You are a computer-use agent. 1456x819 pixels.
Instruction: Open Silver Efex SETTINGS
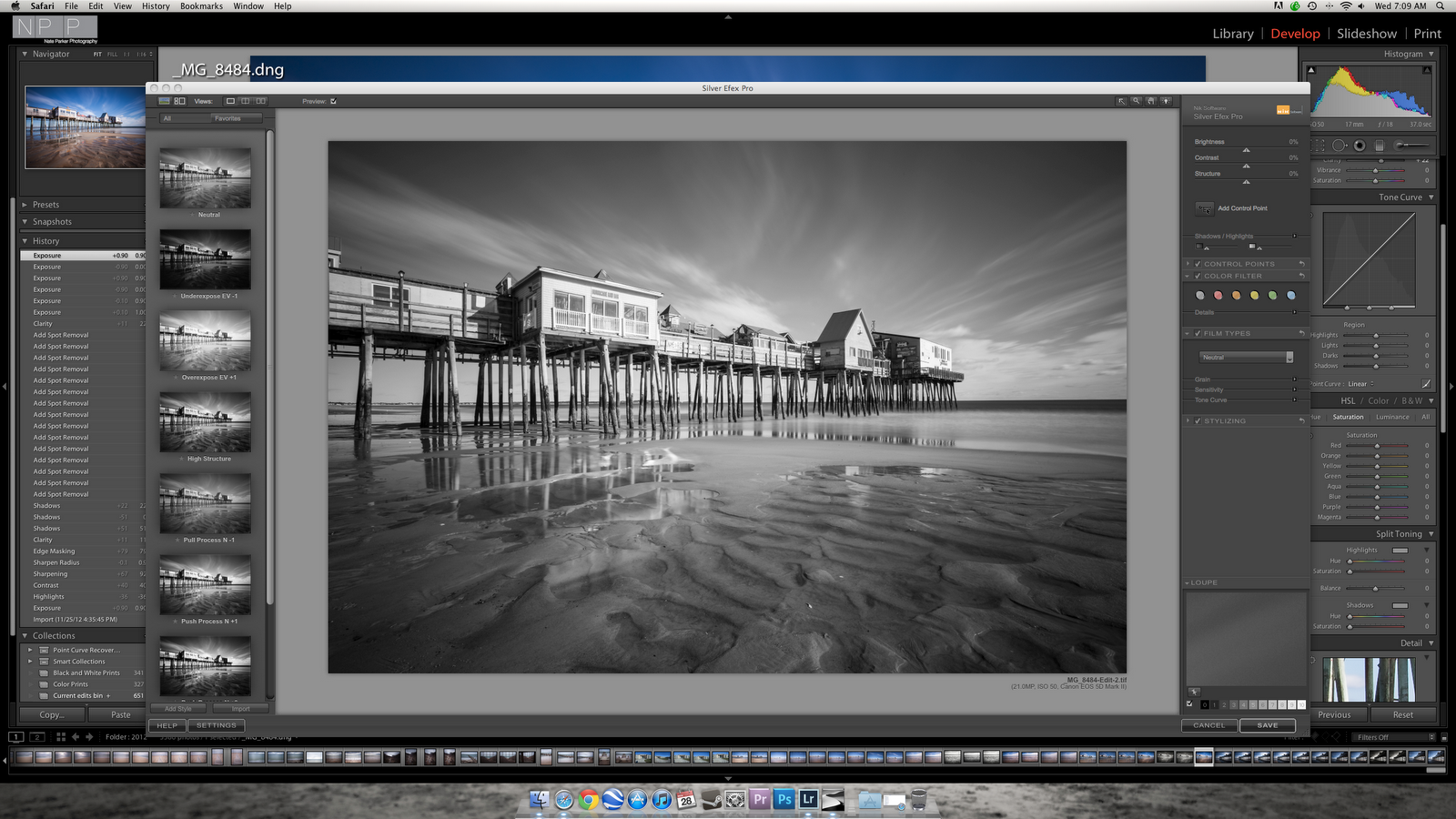217,725
